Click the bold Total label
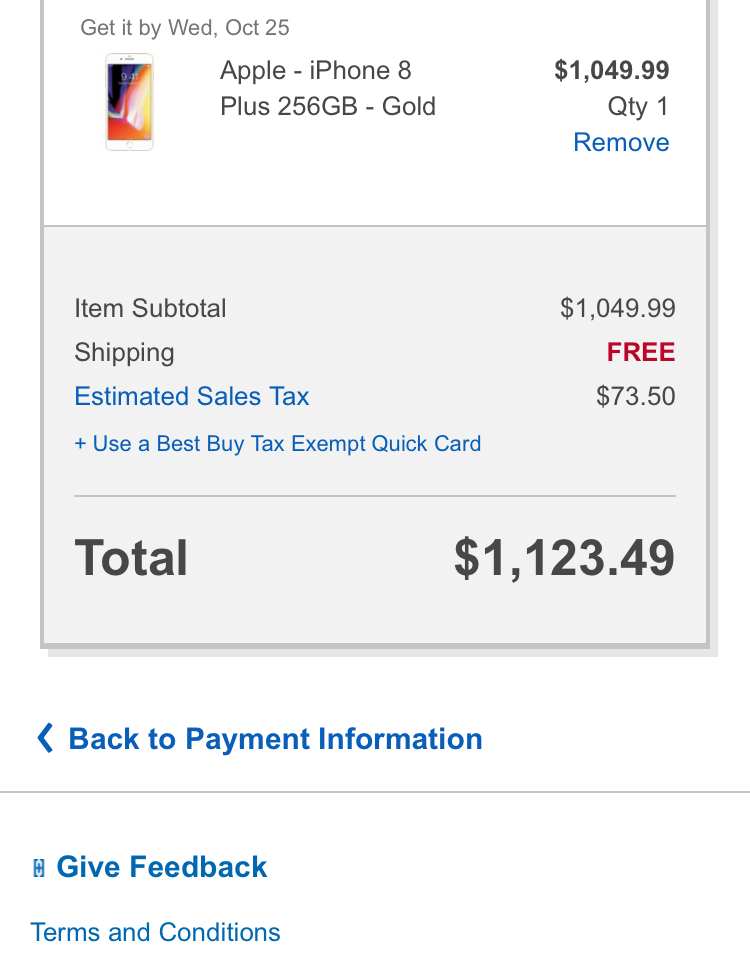750x967 pixels. tap(131, 558)
